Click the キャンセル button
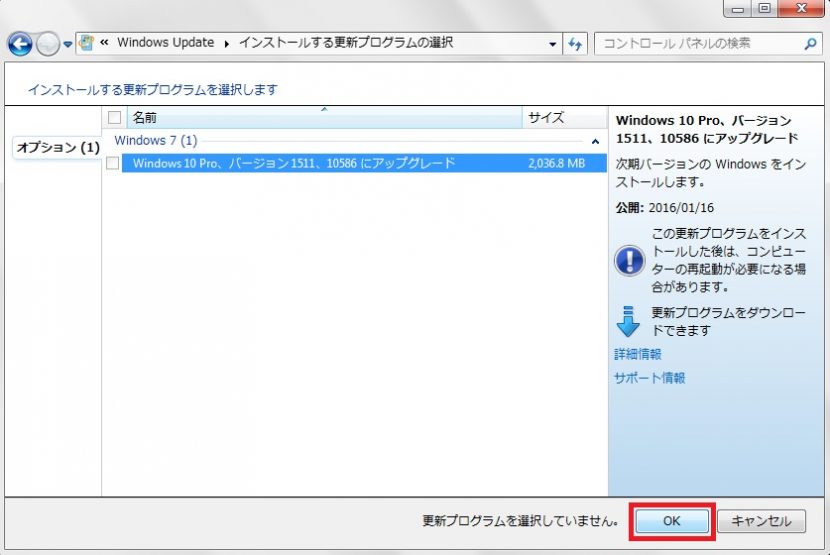 [x=761, y=521]
